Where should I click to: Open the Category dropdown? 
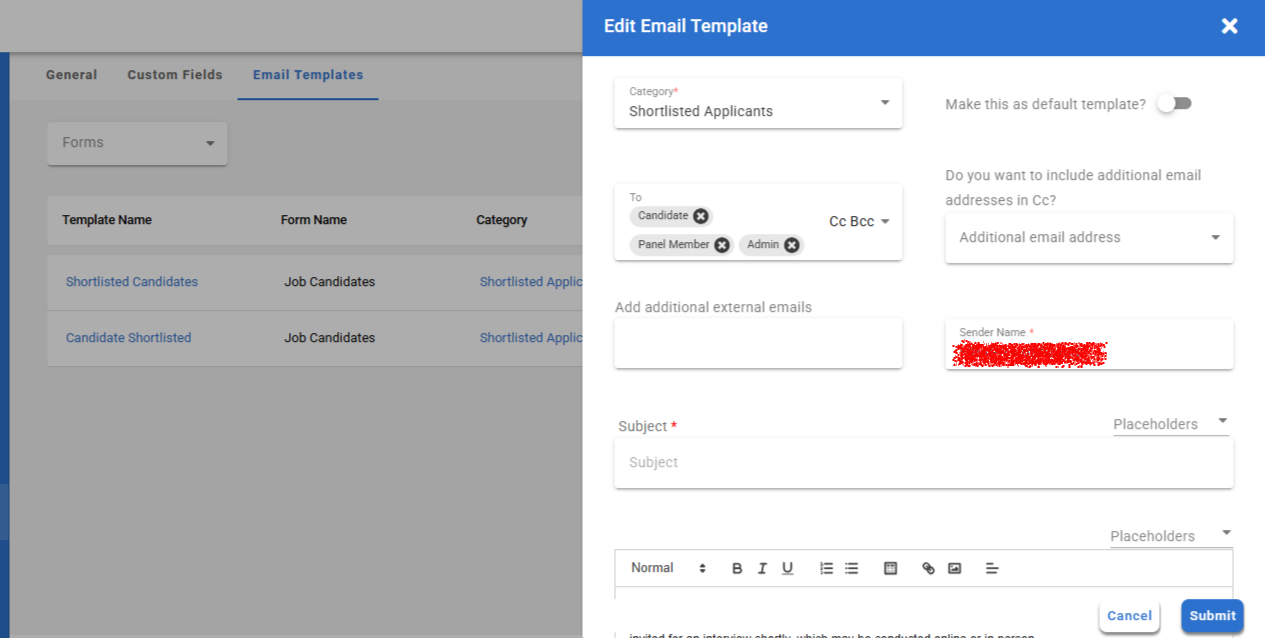[758, 103]
